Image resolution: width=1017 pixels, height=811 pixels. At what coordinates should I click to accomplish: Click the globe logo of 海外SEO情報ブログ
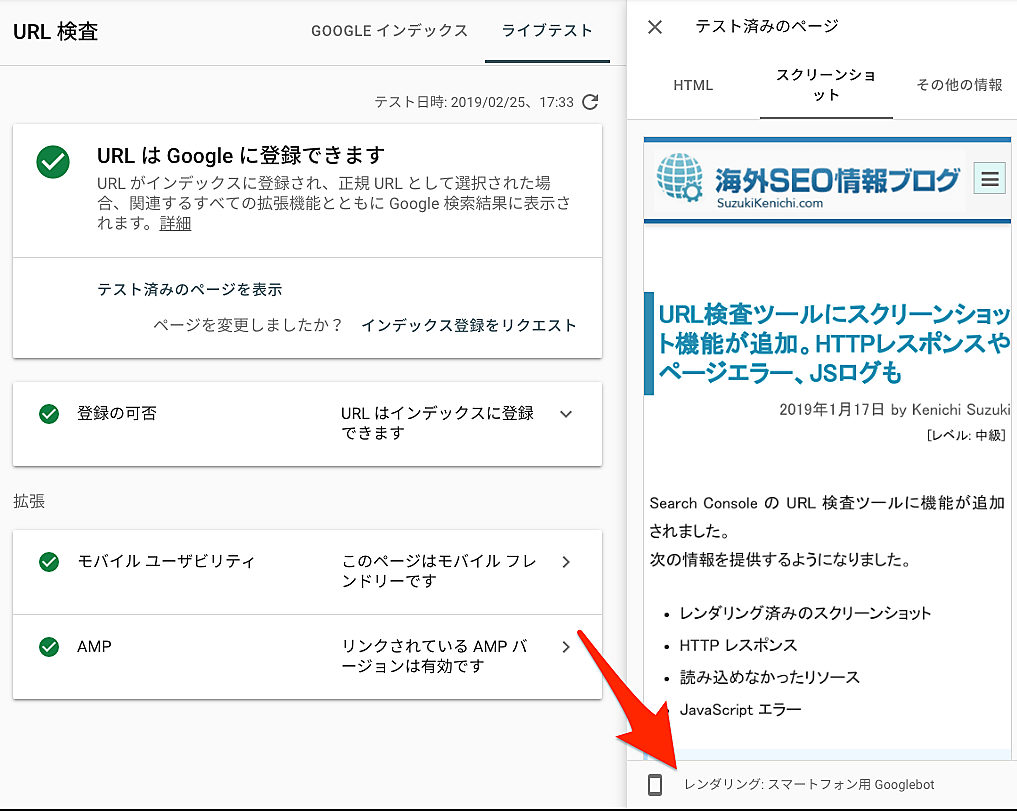681,180
